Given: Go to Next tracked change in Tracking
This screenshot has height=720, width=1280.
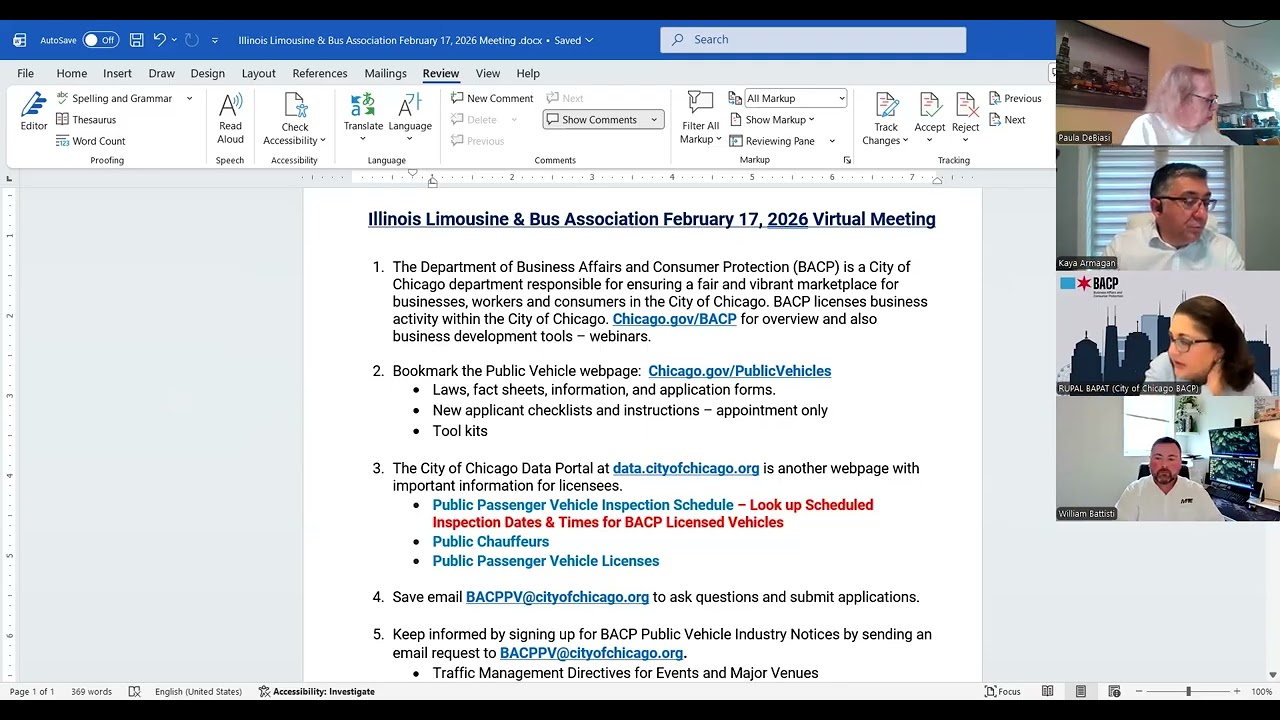Looking at the screenshot, I should pos(1007,120).
